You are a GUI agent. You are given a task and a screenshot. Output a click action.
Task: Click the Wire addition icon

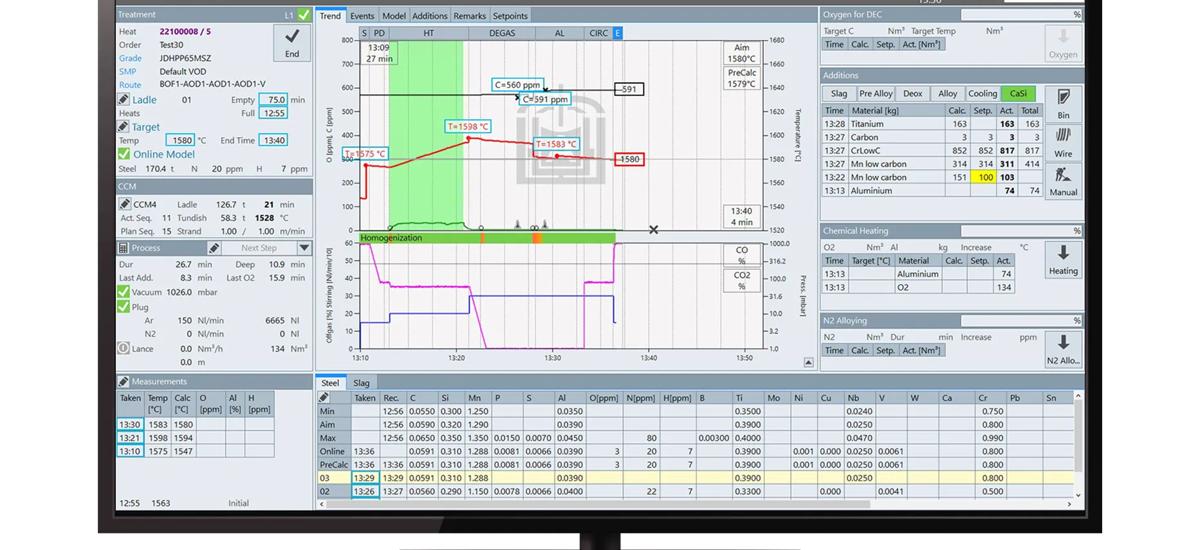(x=1063, y=142)
